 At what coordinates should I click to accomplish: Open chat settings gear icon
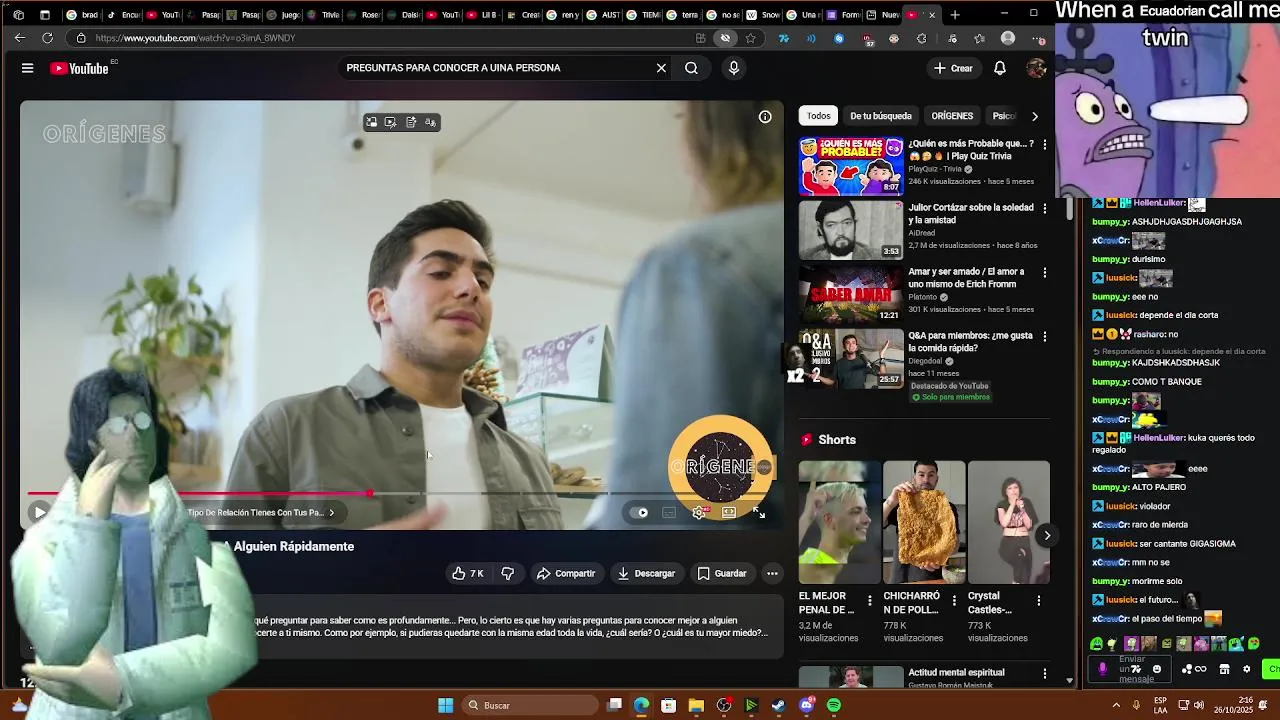tap(1246, 669)
